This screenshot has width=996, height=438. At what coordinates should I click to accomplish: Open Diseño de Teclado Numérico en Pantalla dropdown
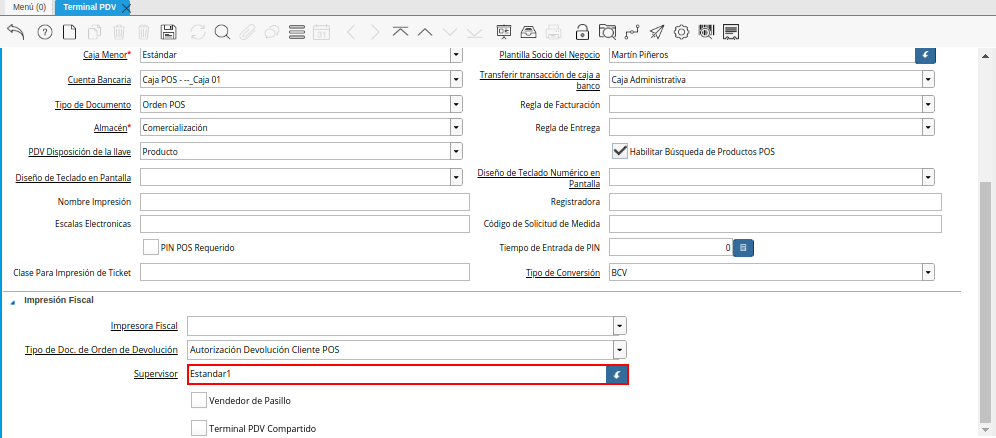(x=929, y=177)
